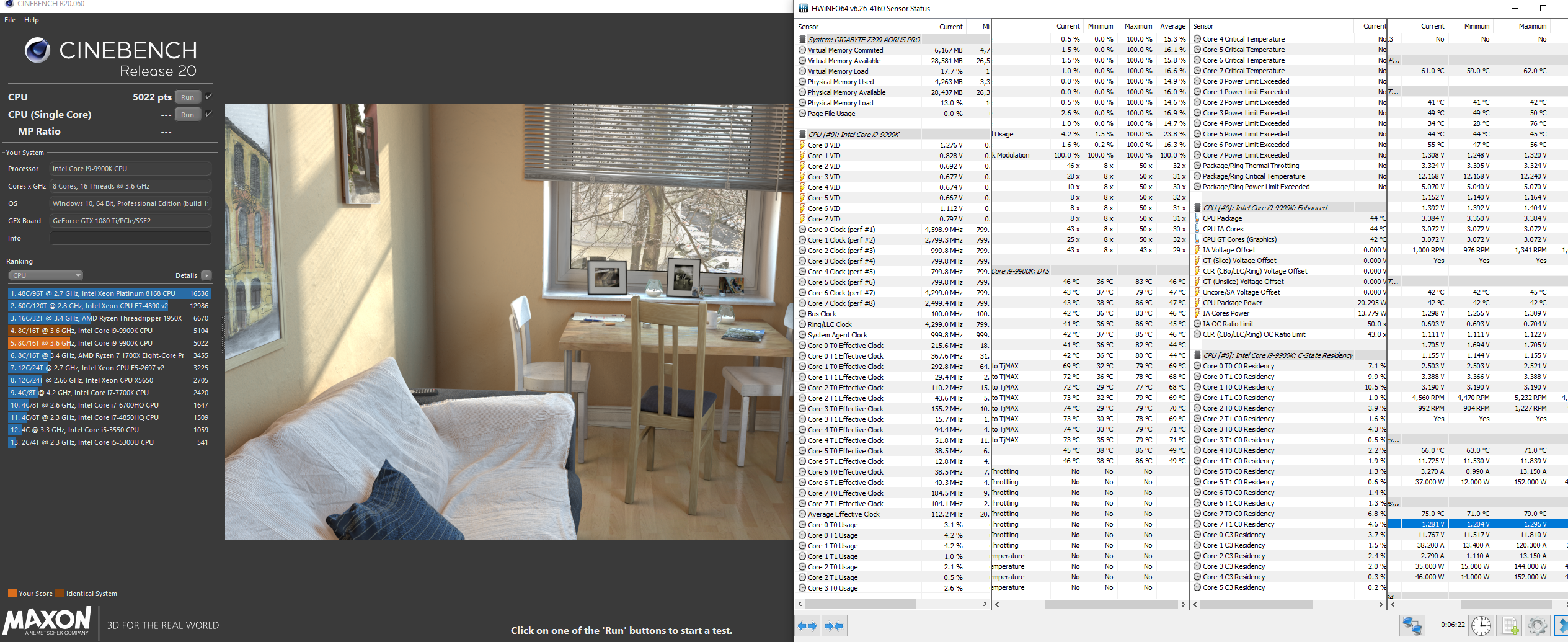The height and width of the screenshot is (642, 1568).
Task: Open the Help menu in Cinebench
Action: (x=32, y=20)
